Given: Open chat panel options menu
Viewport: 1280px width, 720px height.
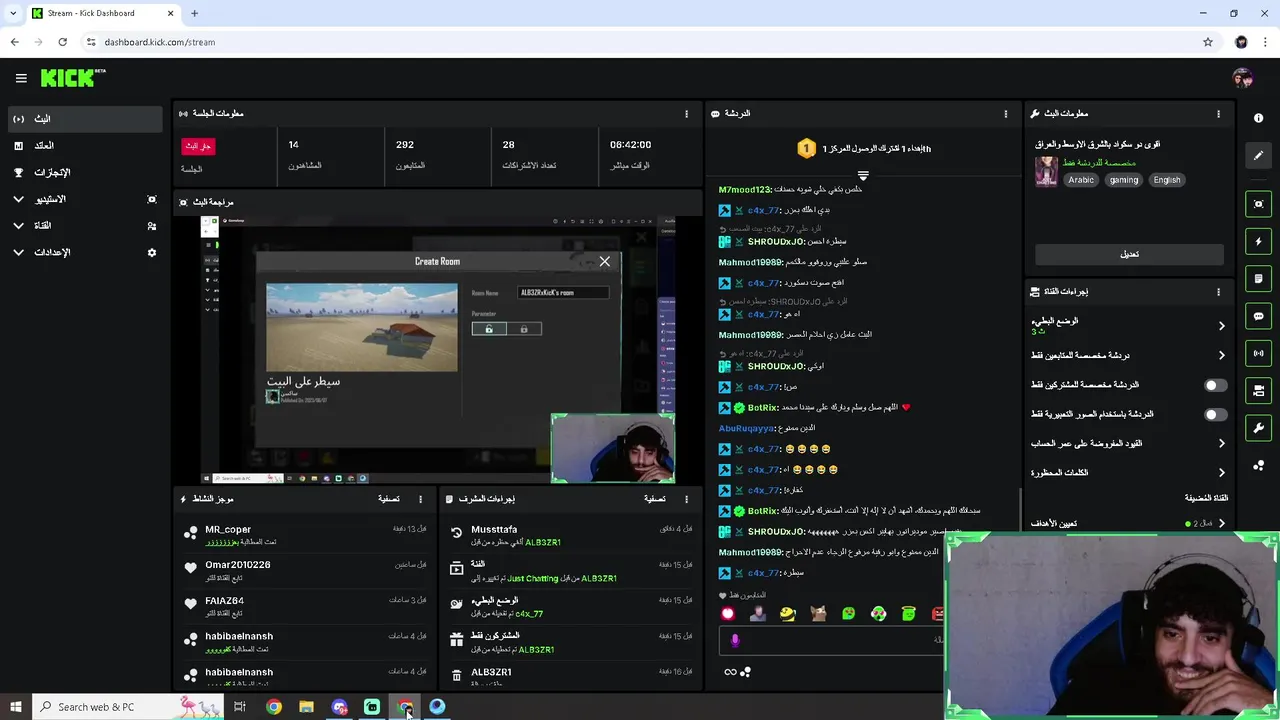Looking at the screenshot, I should pyautogui.click(x=1005, y=114).
